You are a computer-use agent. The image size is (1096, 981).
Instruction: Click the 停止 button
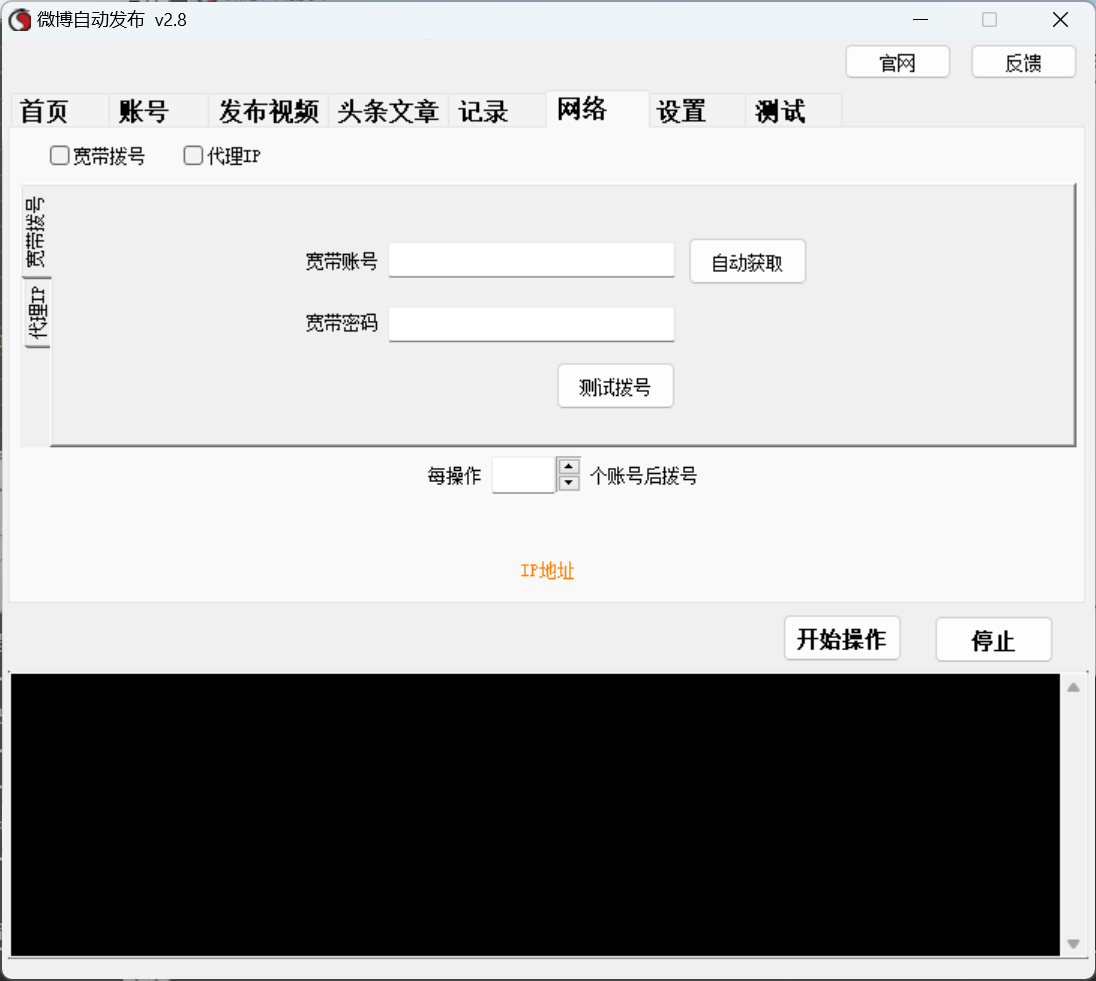993,639
